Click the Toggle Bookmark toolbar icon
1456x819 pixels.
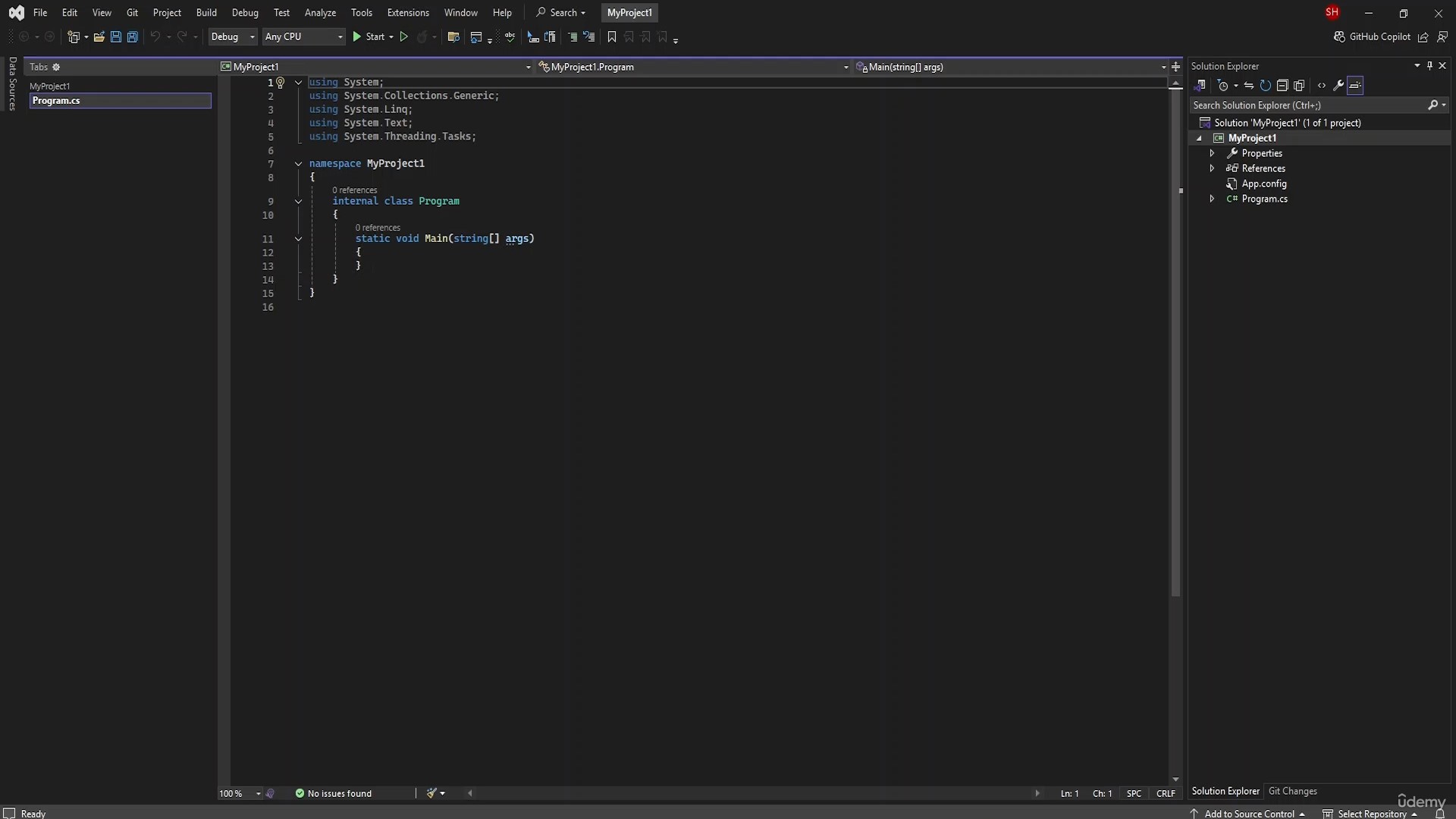(612, 36)
